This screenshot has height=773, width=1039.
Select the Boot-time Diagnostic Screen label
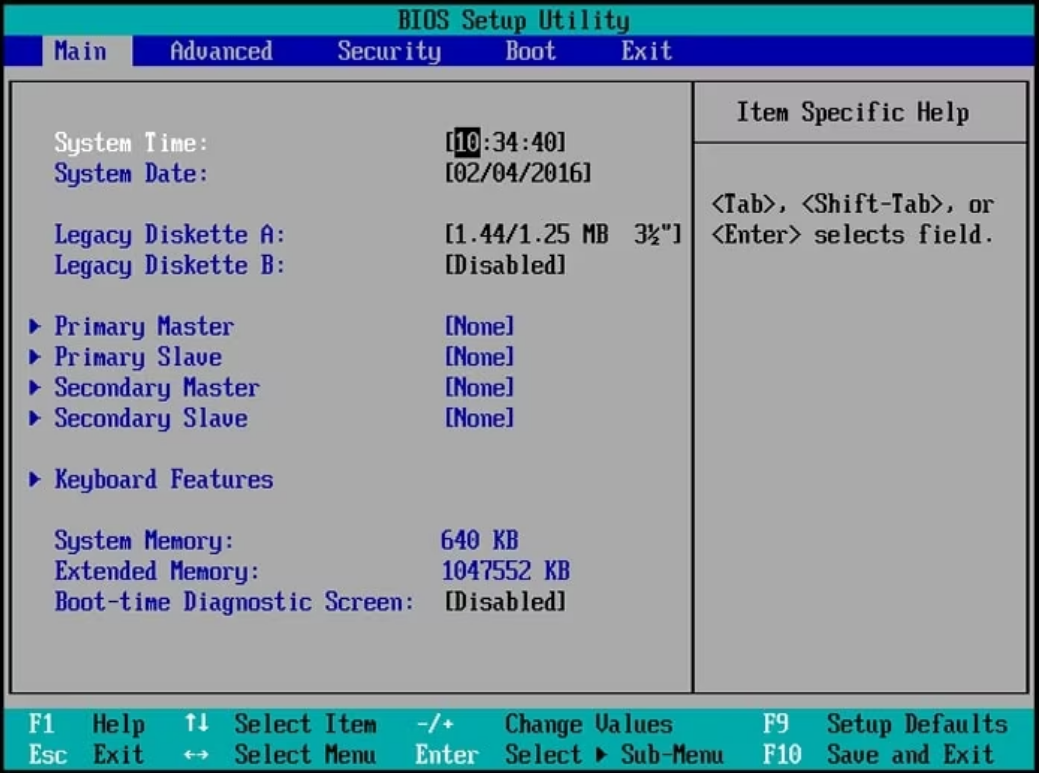coord(234,602)
